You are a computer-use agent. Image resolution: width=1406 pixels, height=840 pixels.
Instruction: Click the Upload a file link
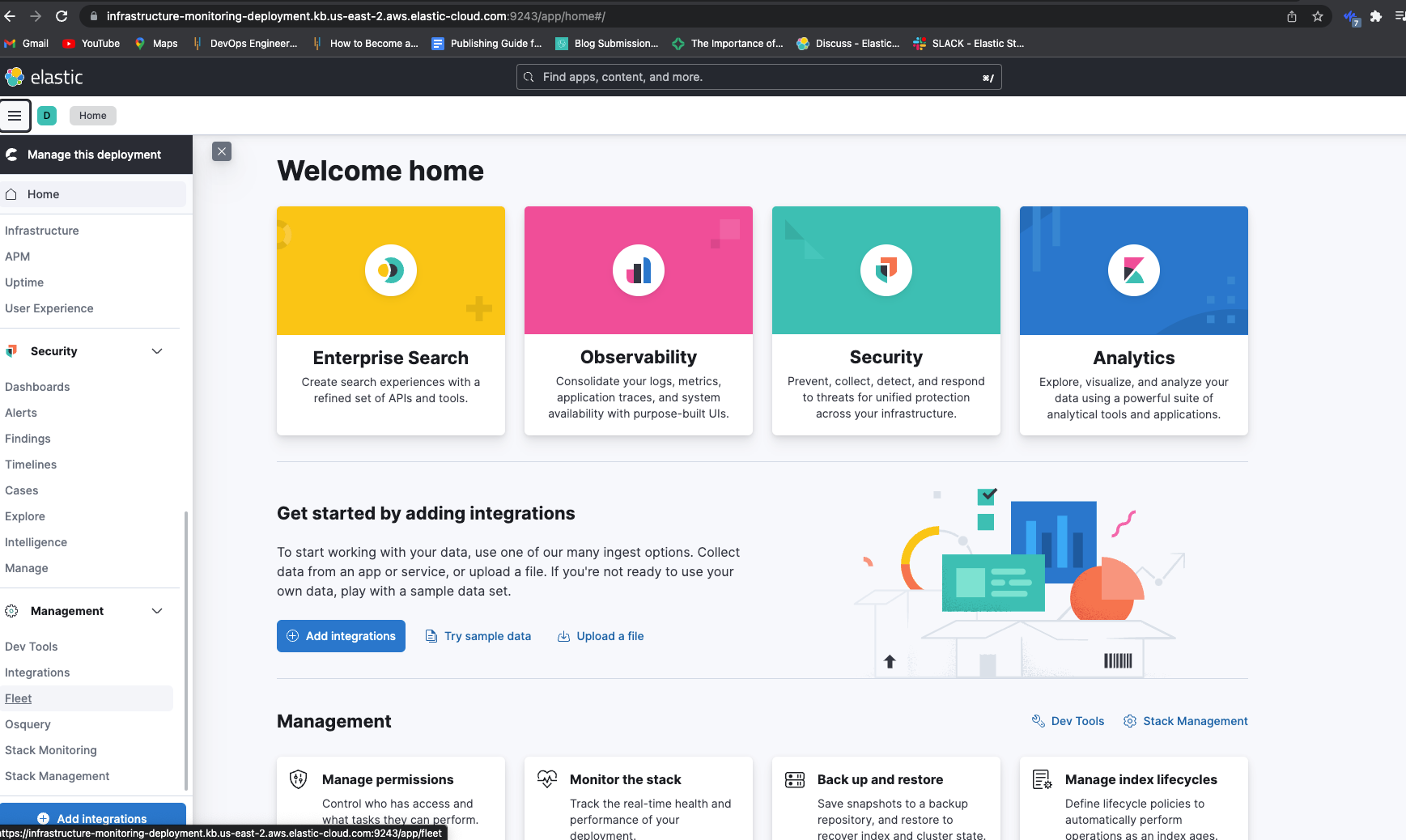(601, 636)
